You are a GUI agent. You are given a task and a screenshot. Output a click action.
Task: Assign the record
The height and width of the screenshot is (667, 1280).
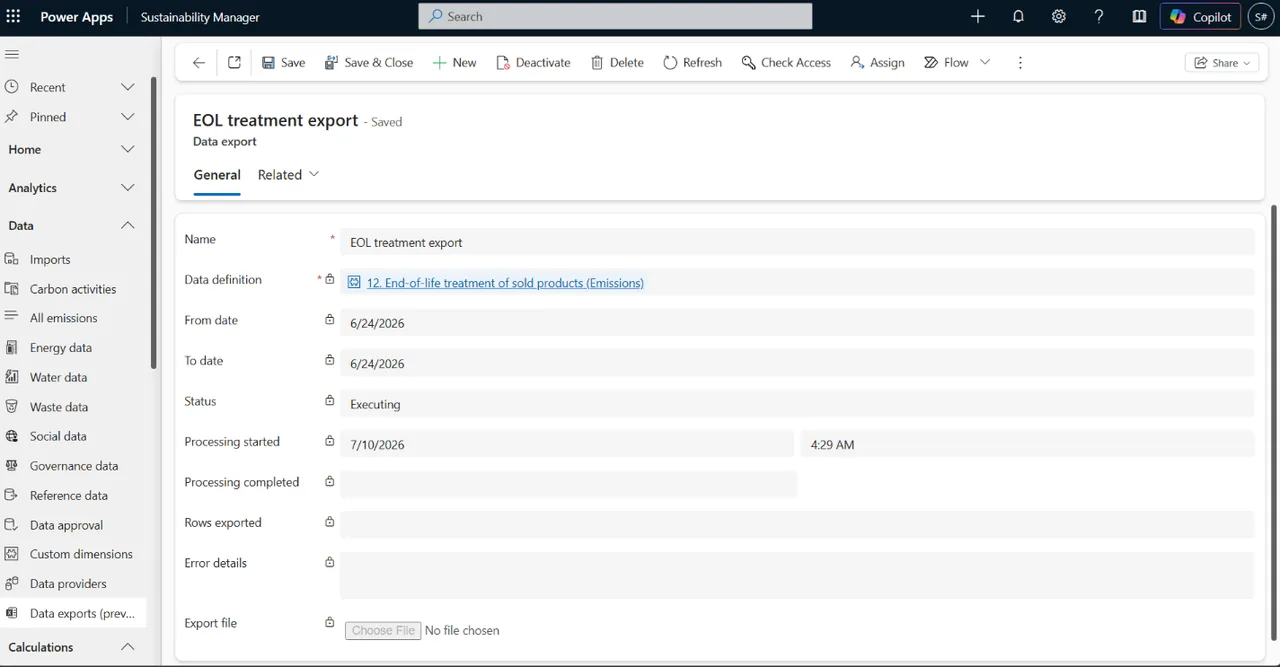tap(877, 62)
